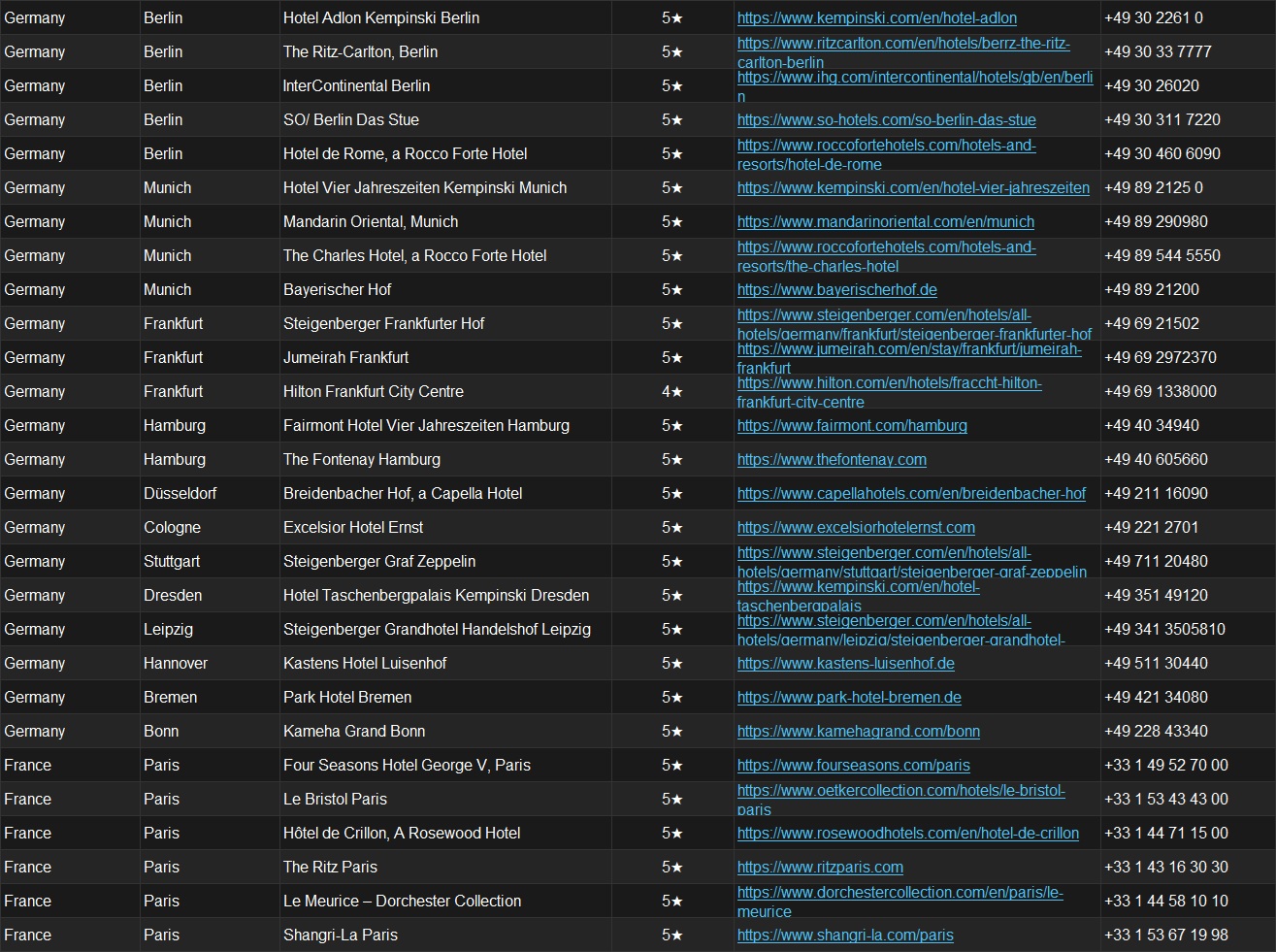Open the excelsiorhotelernst.com link

(x=856, y=527)
